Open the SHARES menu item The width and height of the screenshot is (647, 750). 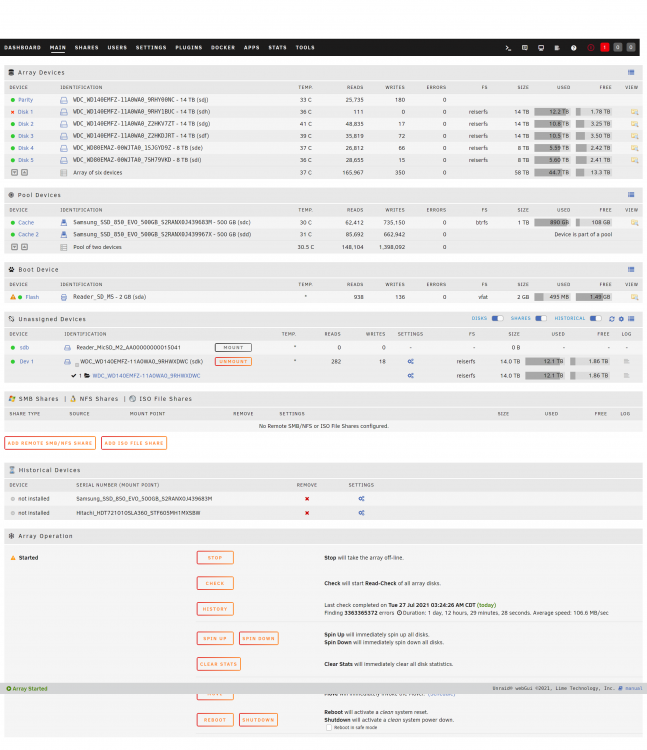click(x=87, y=48)
